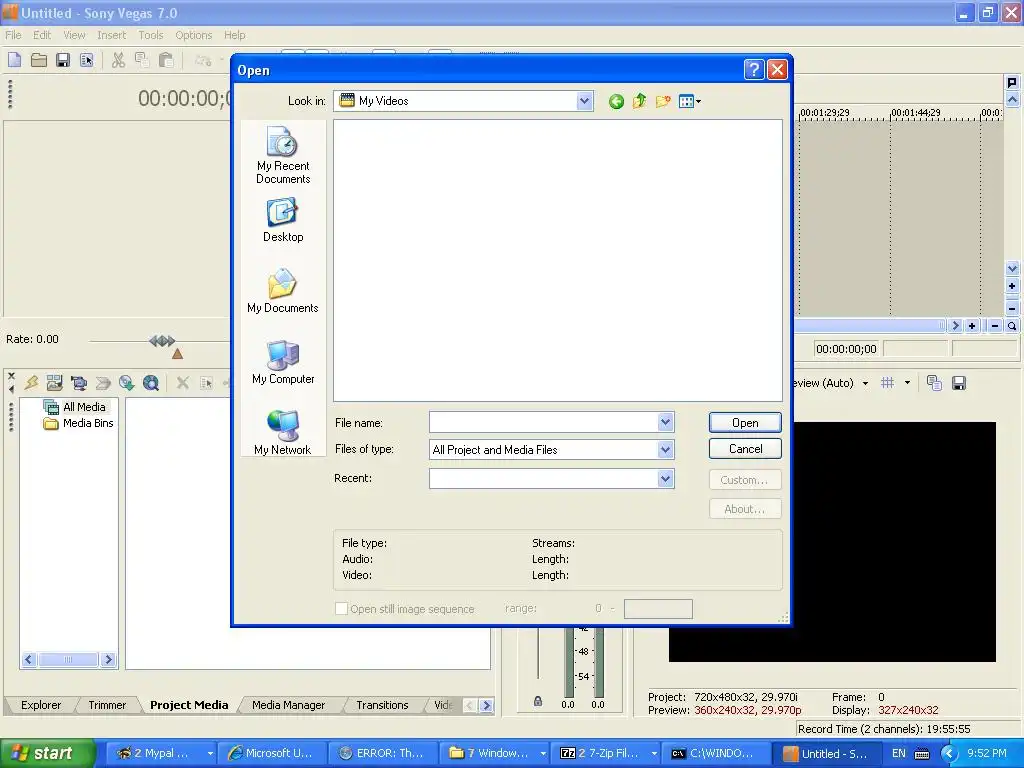Create a new folder in the Open dialog

[663, 101]
